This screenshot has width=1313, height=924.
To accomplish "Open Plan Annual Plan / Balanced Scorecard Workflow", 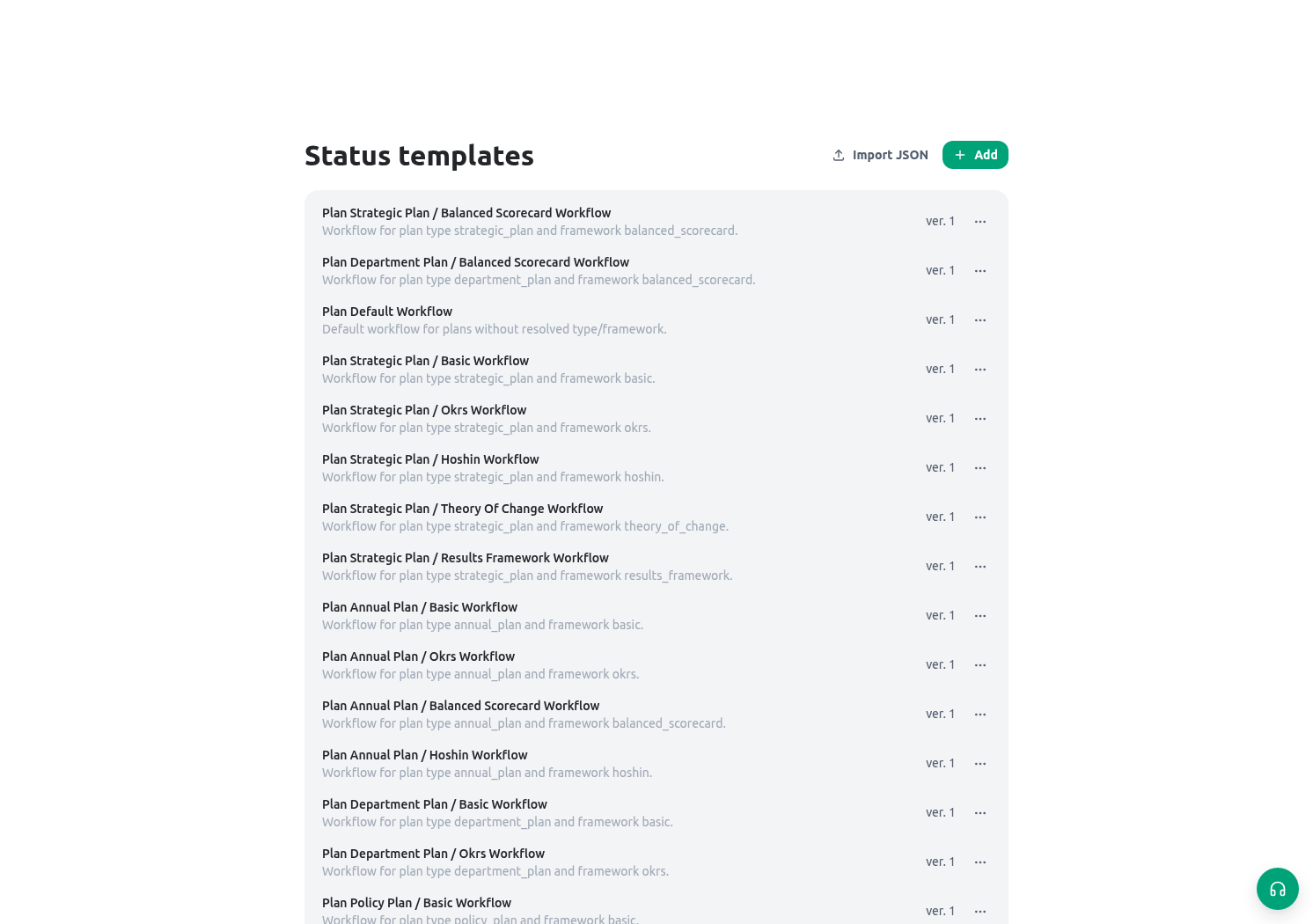I will pos(656,715).
